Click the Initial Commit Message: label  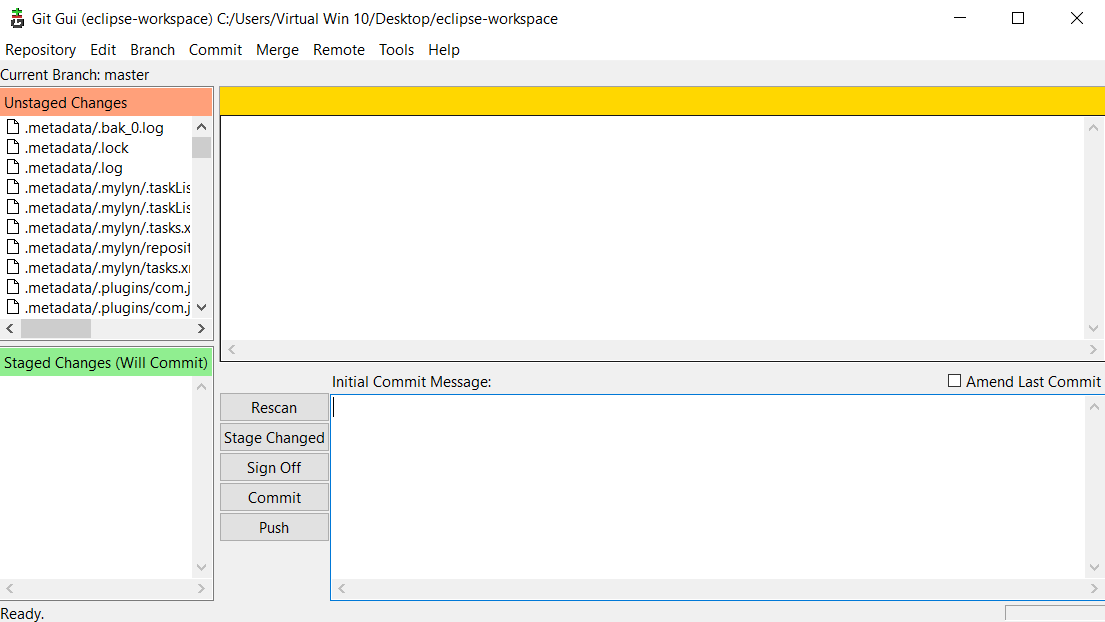click(412, 382)
